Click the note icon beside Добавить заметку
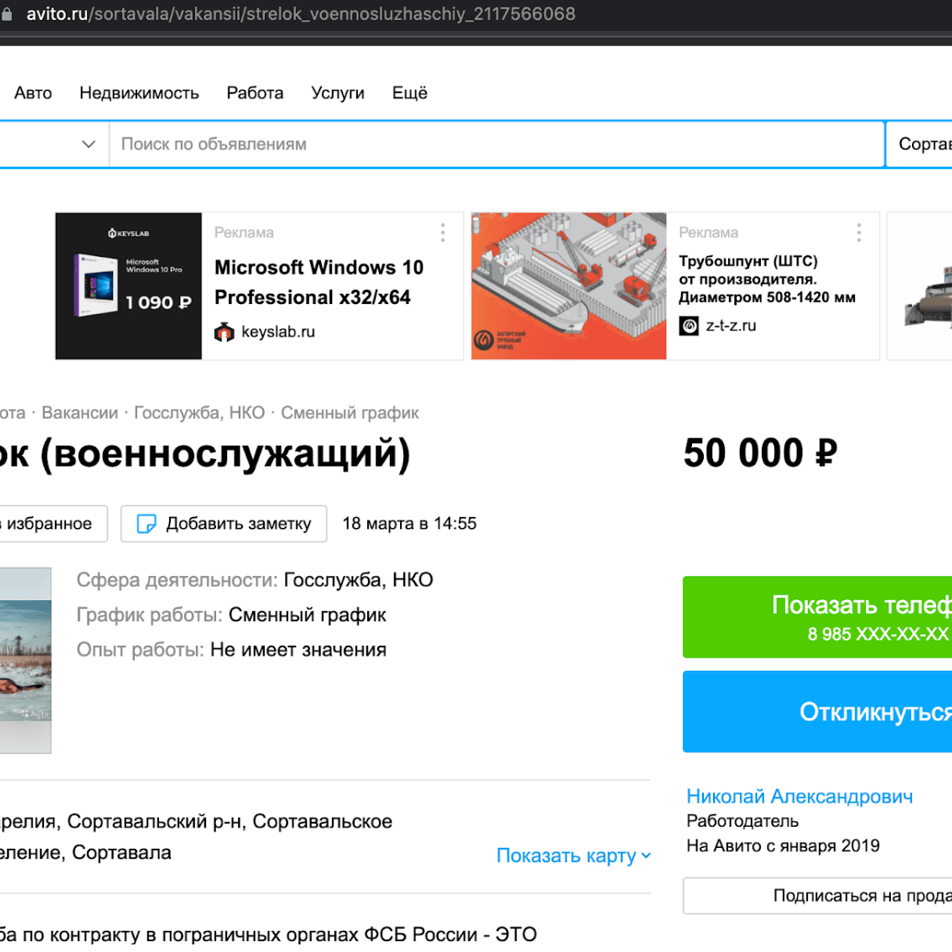 (146, 523)
